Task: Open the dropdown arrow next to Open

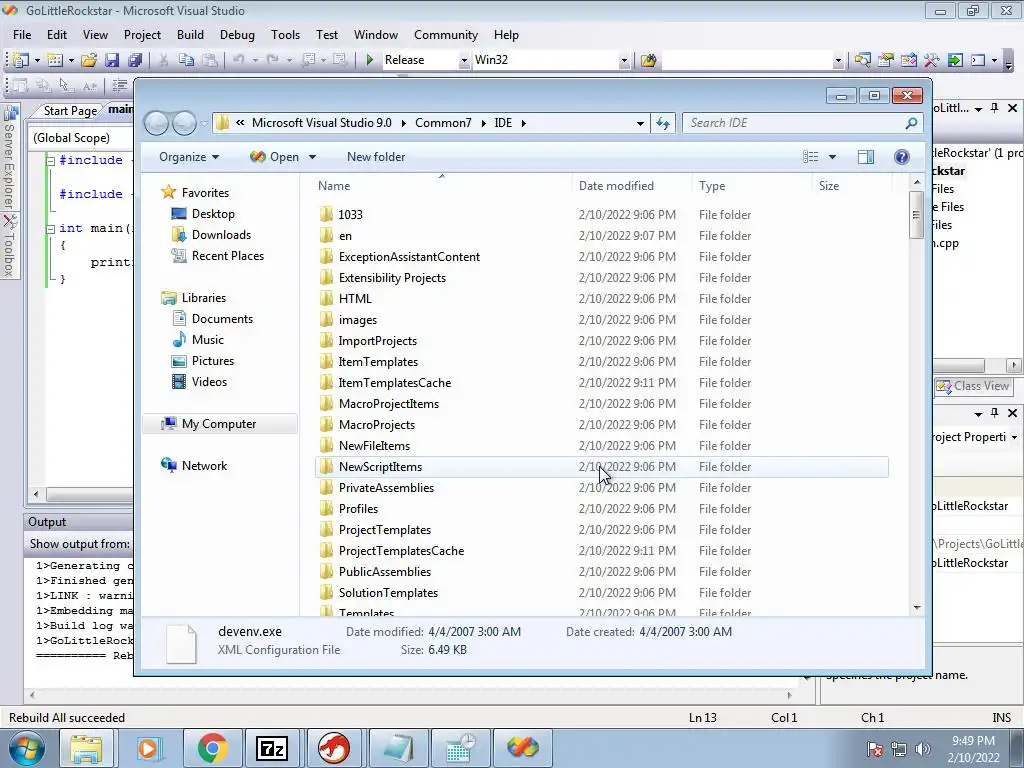Action: (x=312, y=157)
